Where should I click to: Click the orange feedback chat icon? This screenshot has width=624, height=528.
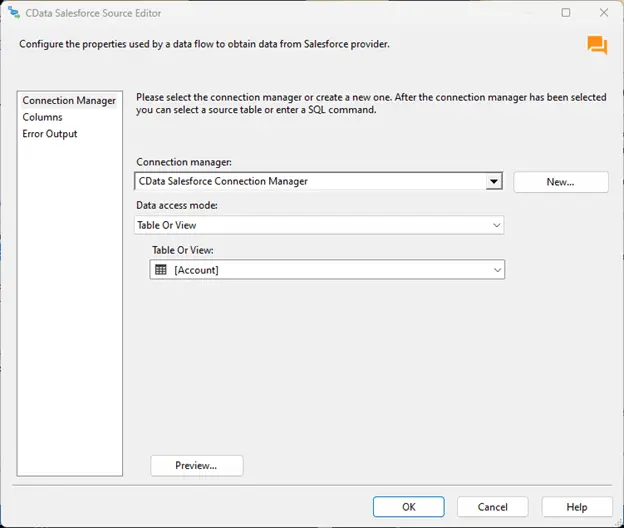[596, 45]
